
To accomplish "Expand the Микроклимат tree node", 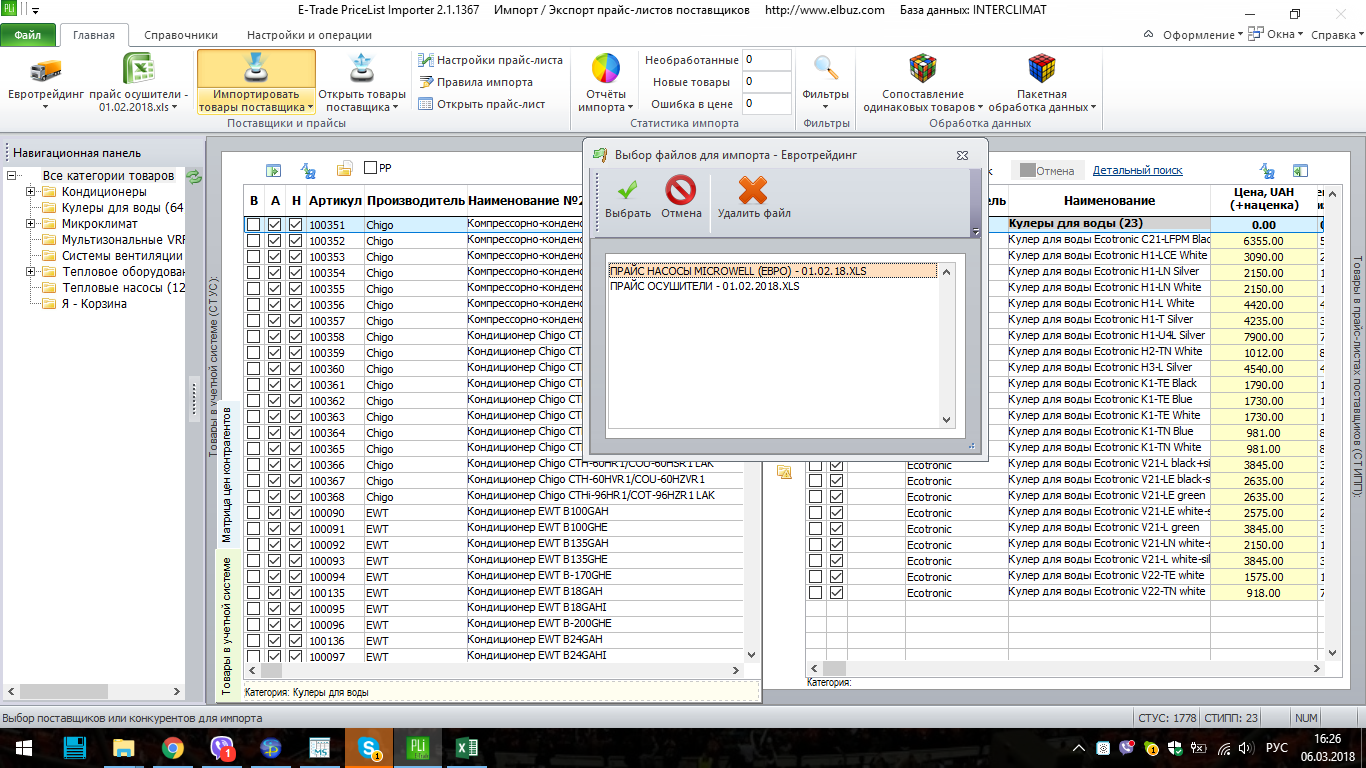I will [31, 224].
